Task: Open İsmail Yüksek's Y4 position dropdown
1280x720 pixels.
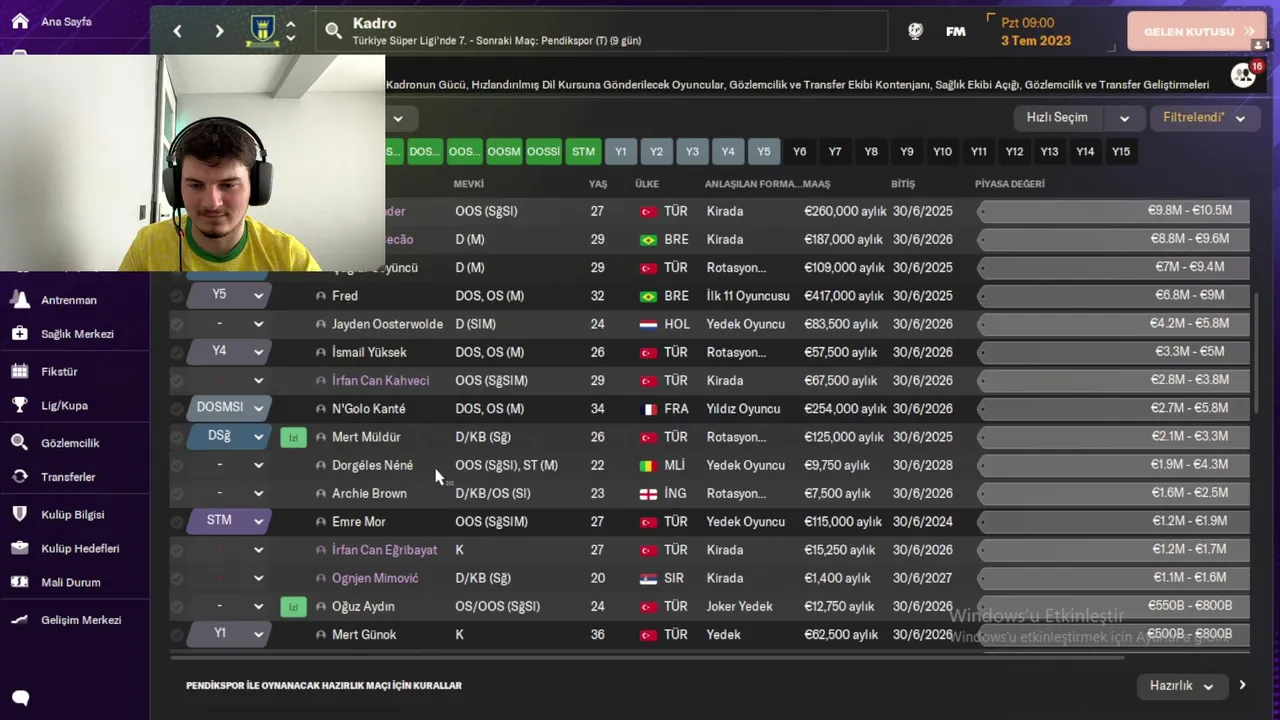Action: click(229, 351)
